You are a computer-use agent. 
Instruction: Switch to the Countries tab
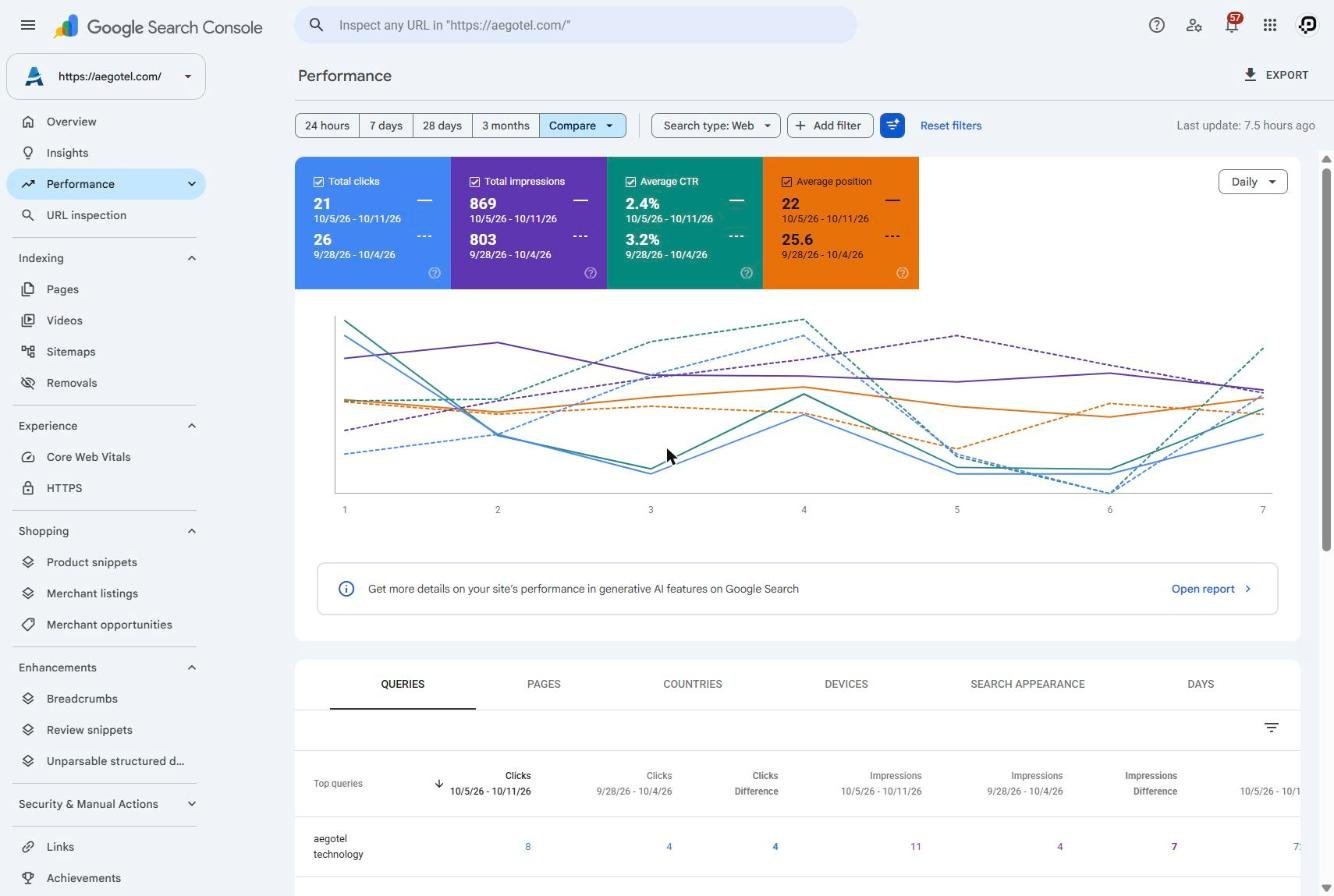point(692,684)
